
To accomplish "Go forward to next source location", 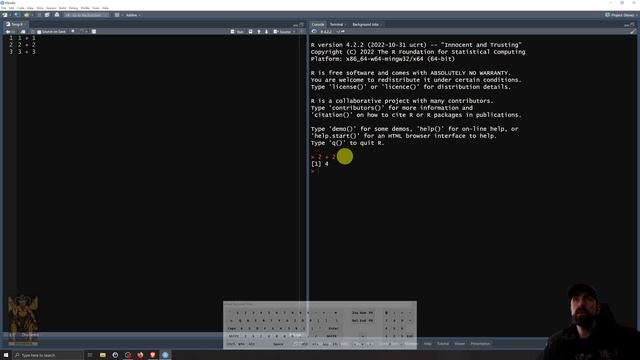I will tap(13, 31).
